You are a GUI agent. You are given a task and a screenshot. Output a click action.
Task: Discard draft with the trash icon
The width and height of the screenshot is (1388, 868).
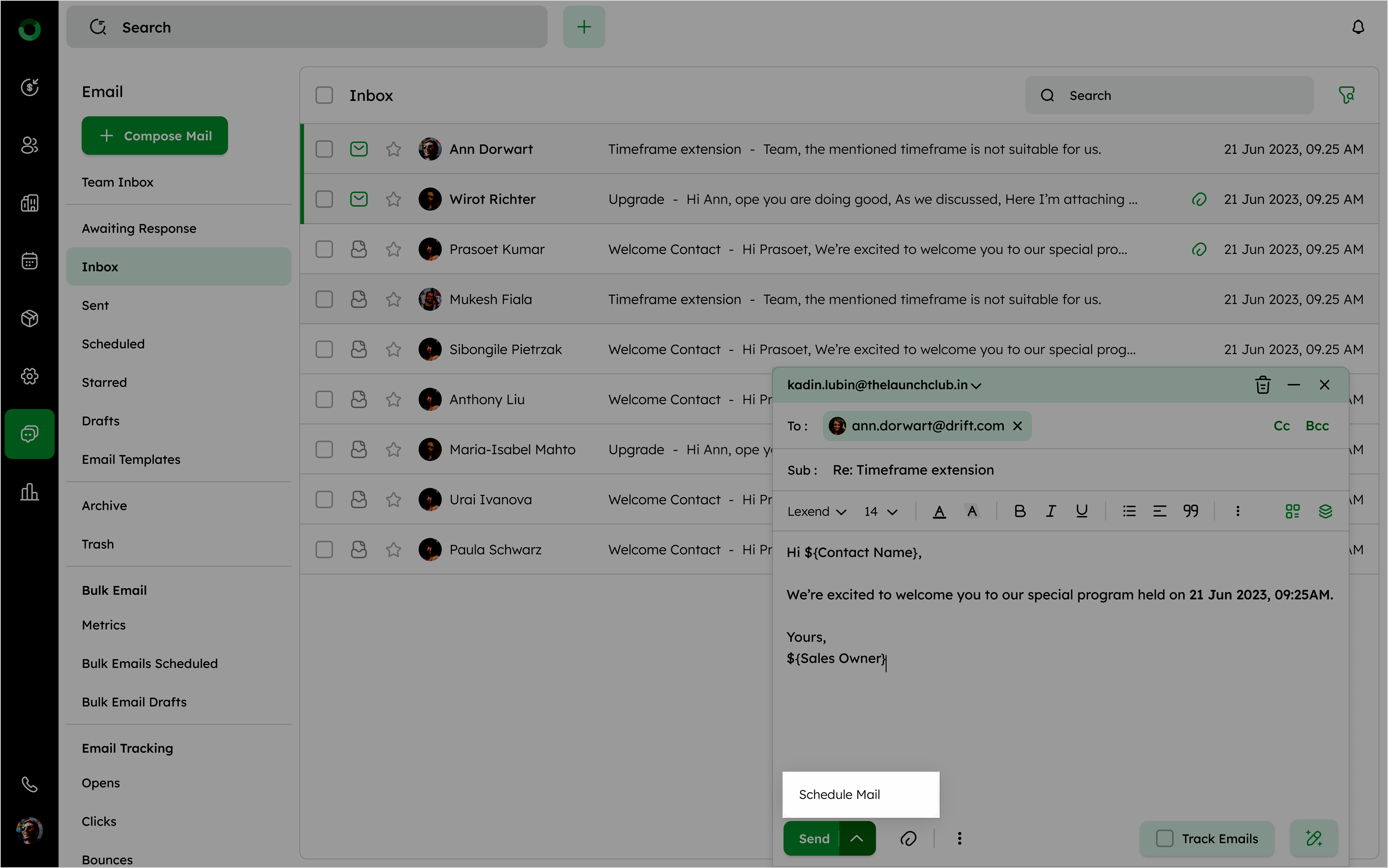1262,385
